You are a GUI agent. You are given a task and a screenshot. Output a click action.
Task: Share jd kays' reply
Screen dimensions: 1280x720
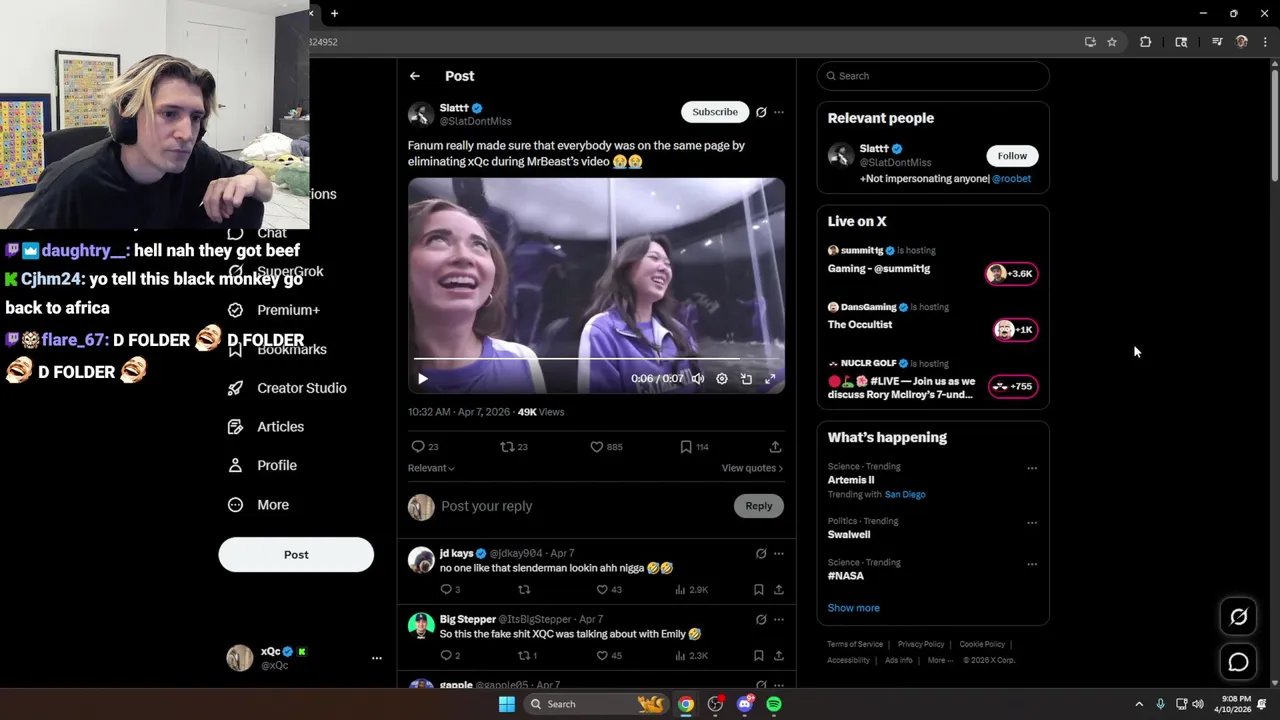[779, 590]
